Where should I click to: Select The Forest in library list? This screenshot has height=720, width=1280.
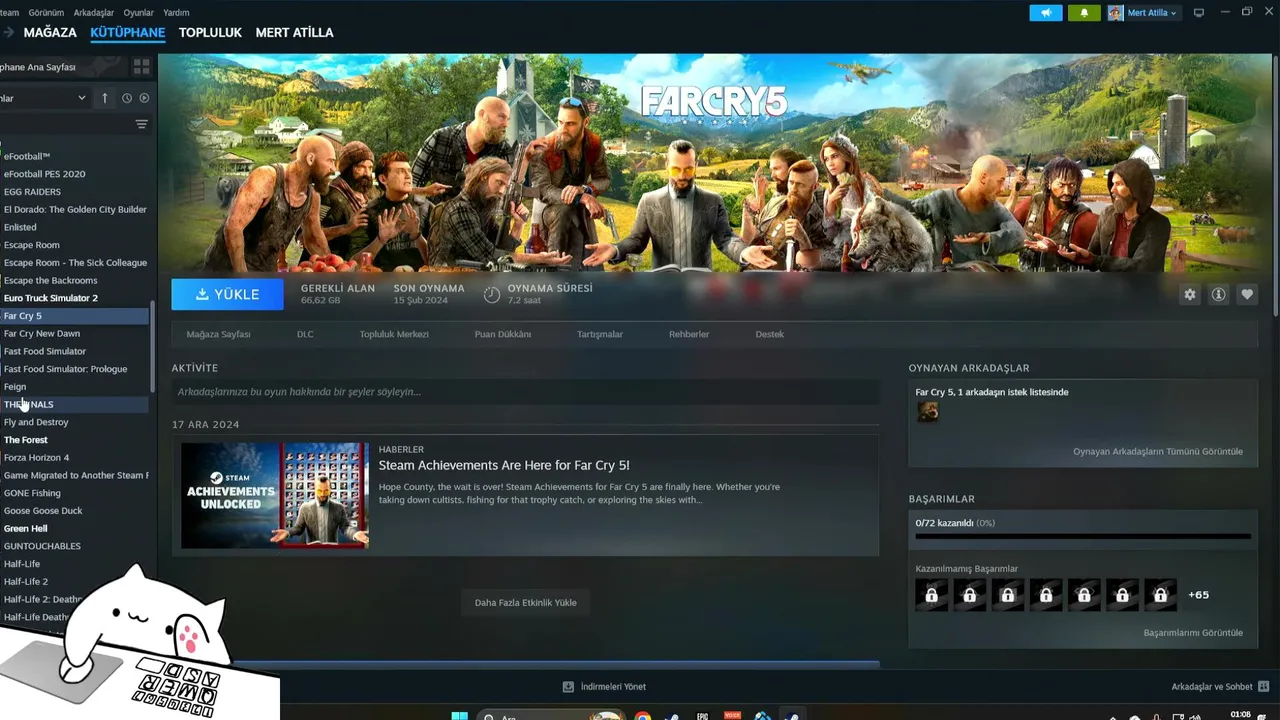pyautogui.click(x=26, y=440)
